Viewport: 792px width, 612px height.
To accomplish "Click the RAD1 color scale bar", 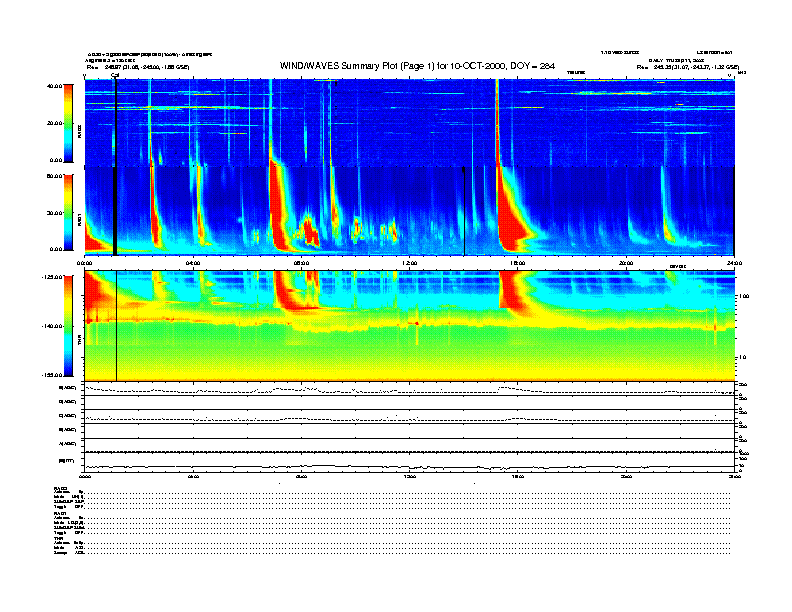I will pos(68,212).
